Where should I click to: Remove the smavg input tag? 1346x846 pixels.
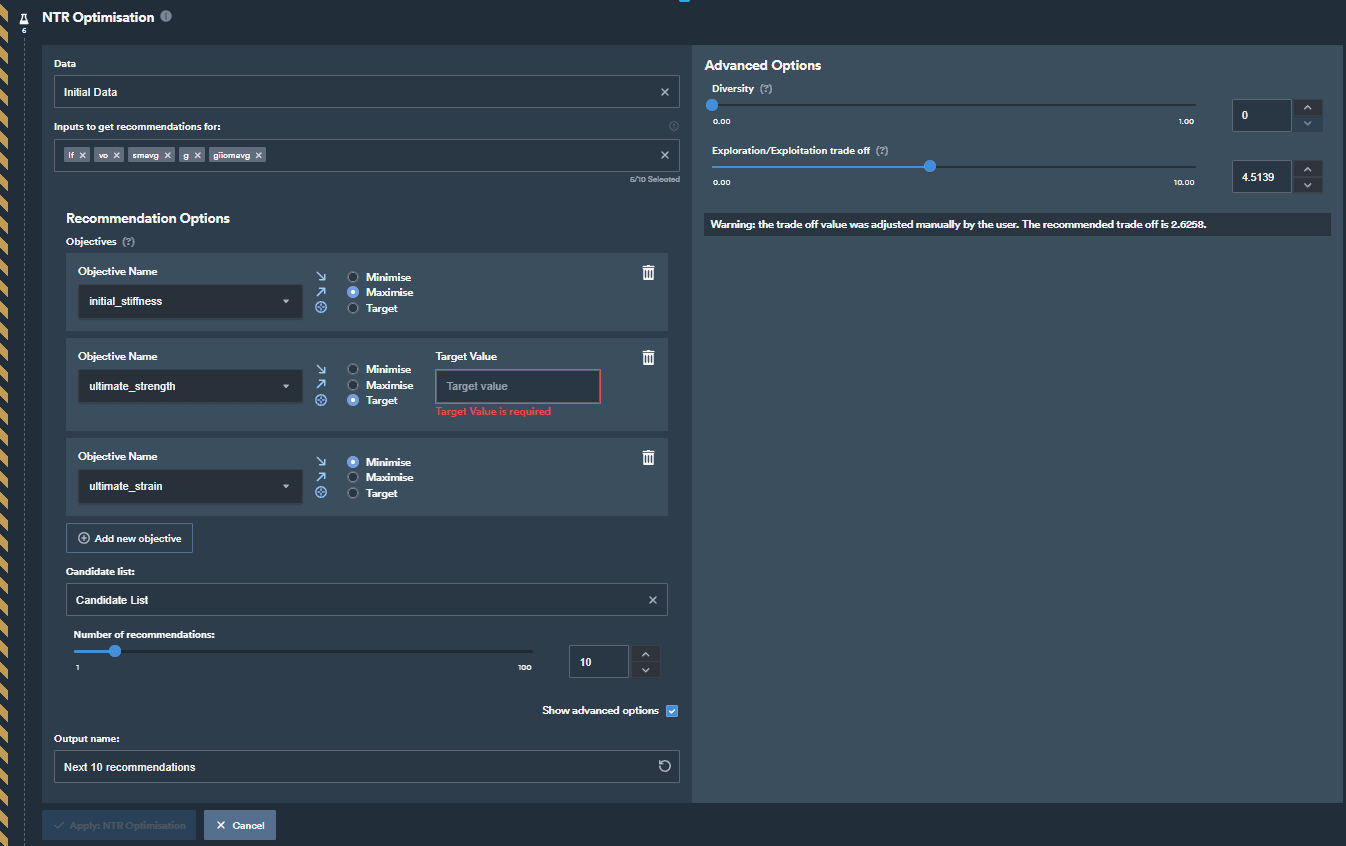(x=168, y=155)
